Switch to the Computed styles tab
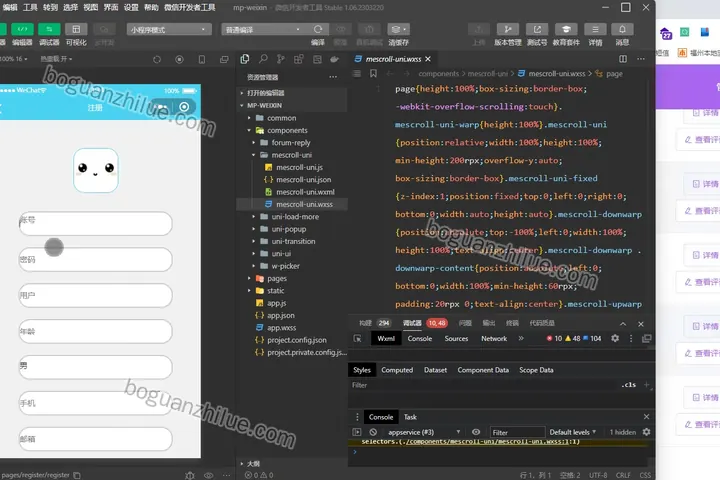The width and height of the screenshot is (720, 480). click(x=397, y=370)
